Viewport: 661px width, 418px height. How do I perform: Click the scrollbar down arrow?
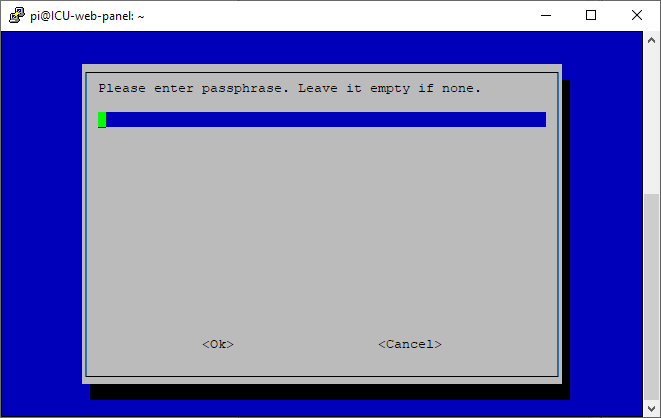click(x=651, y=408)
